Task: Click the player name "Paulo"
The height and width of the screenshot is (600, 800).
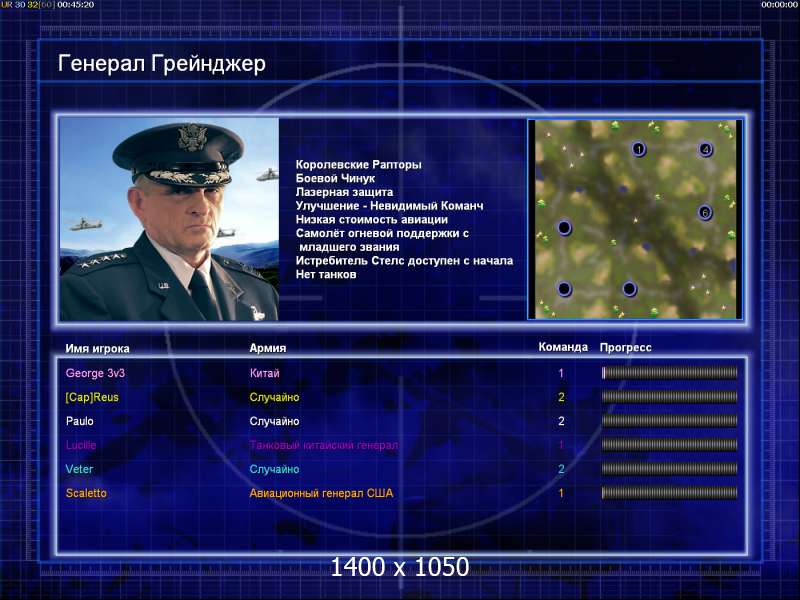Action: tap(80, 421)
